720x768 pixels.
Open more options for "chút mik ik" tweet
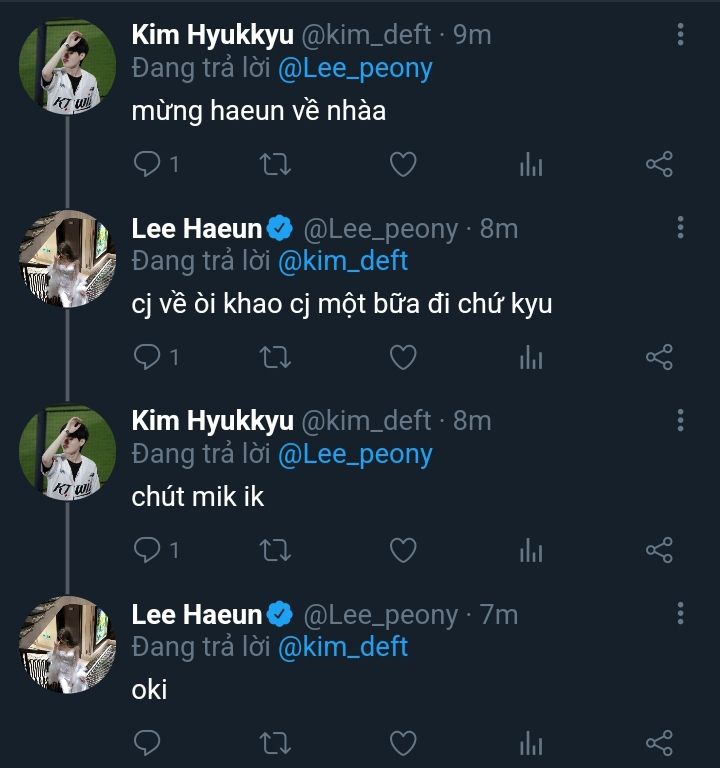pyautogui.click(x=680, y=420)
